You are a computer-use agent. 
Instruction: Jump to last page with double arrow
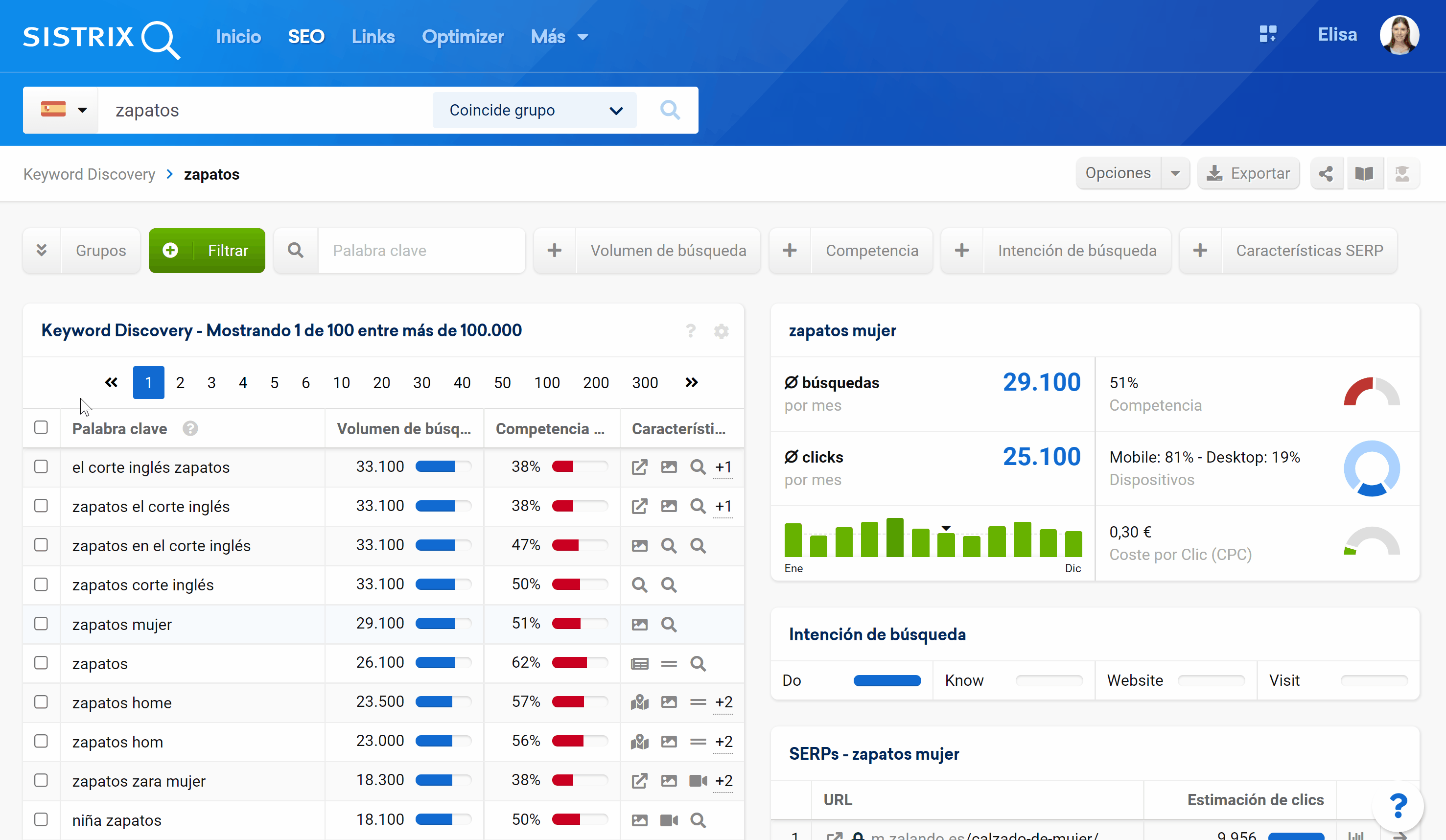tap(692, 383)
